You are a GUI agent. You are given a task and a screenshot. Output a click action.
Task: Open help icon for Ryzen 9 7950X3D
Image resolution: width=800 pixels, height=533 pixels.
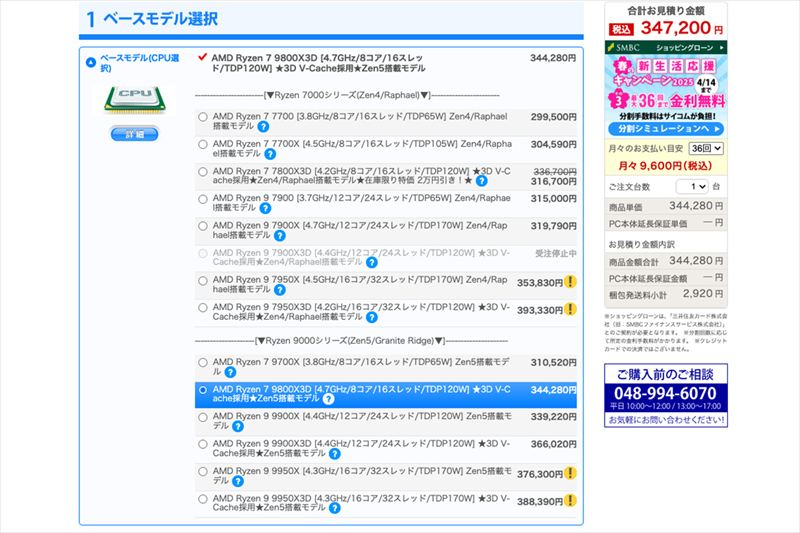pyautogui.click(x=372, y=317)
